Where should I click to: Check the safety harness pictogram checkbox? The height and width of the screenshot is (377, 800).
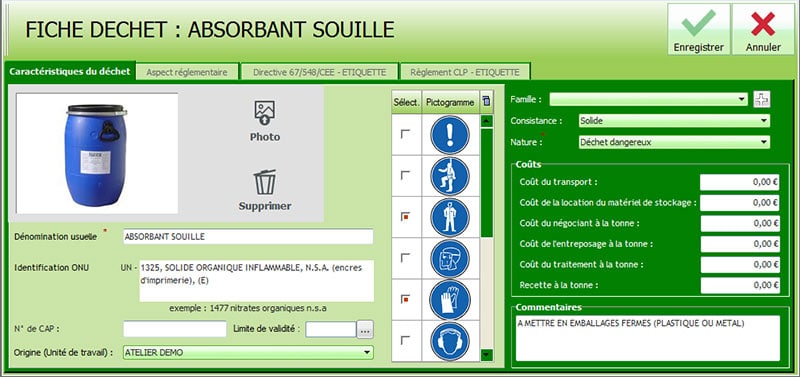(406, 175)
